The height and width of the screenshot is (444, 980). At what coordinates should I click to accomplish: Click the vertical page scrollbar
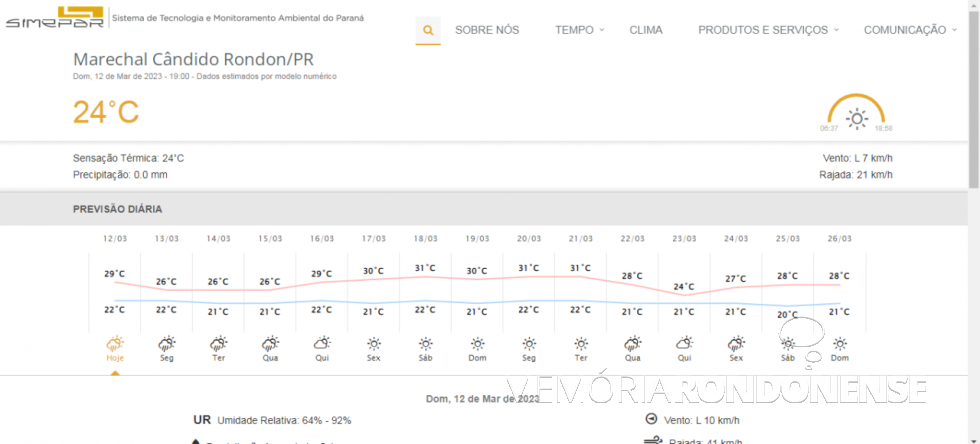point(973,100)
